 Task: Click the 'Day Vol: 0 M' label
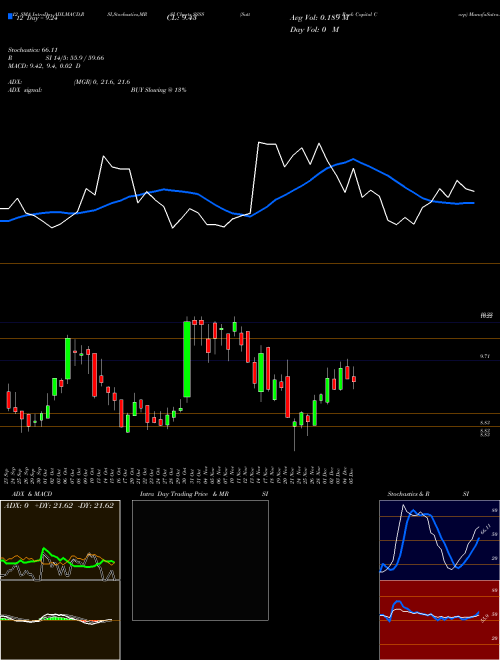click(x=314, y=29)
